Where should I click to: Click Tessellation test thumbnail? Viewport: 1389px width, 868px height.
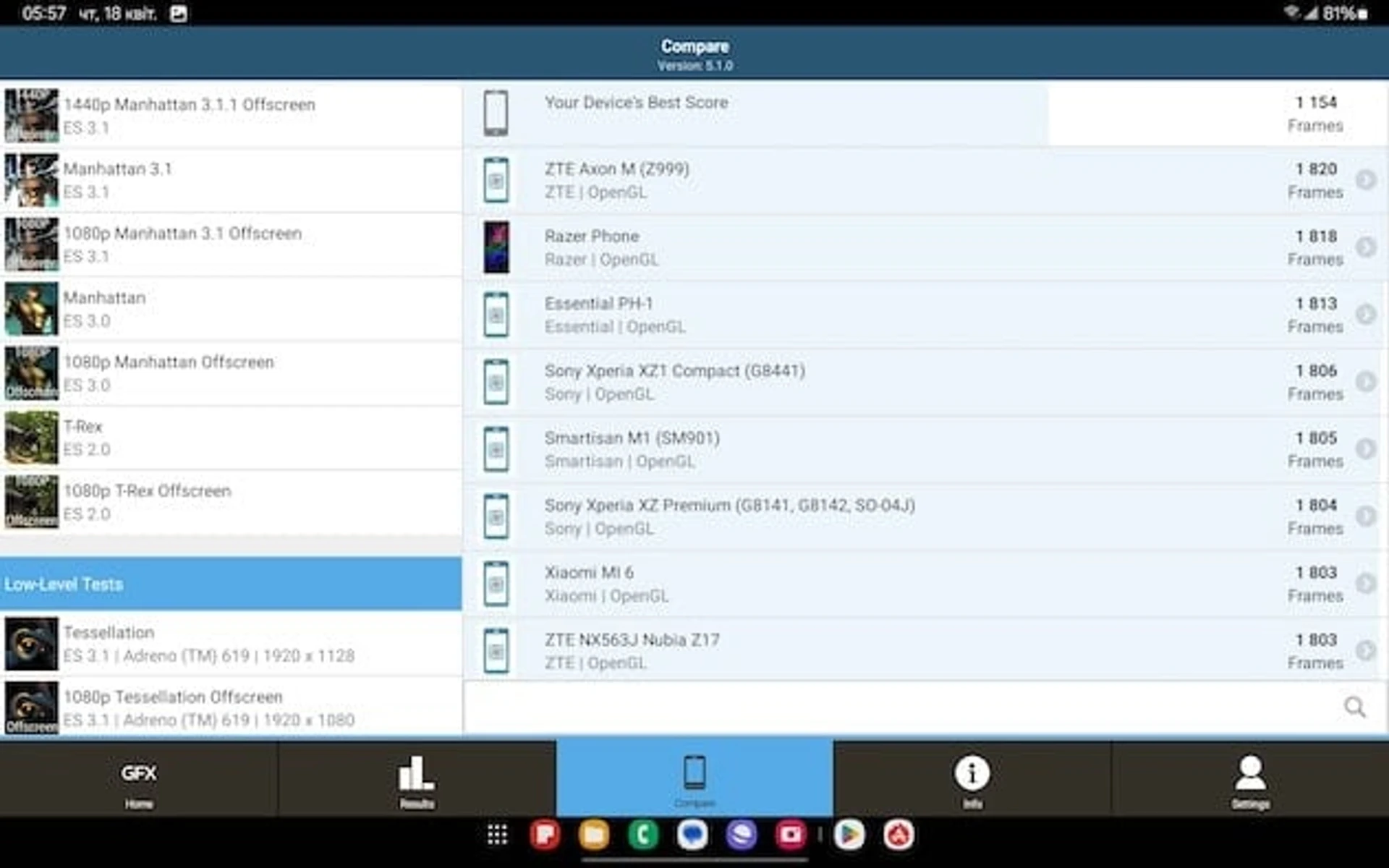pyautogui.click(x=31, y=644)
